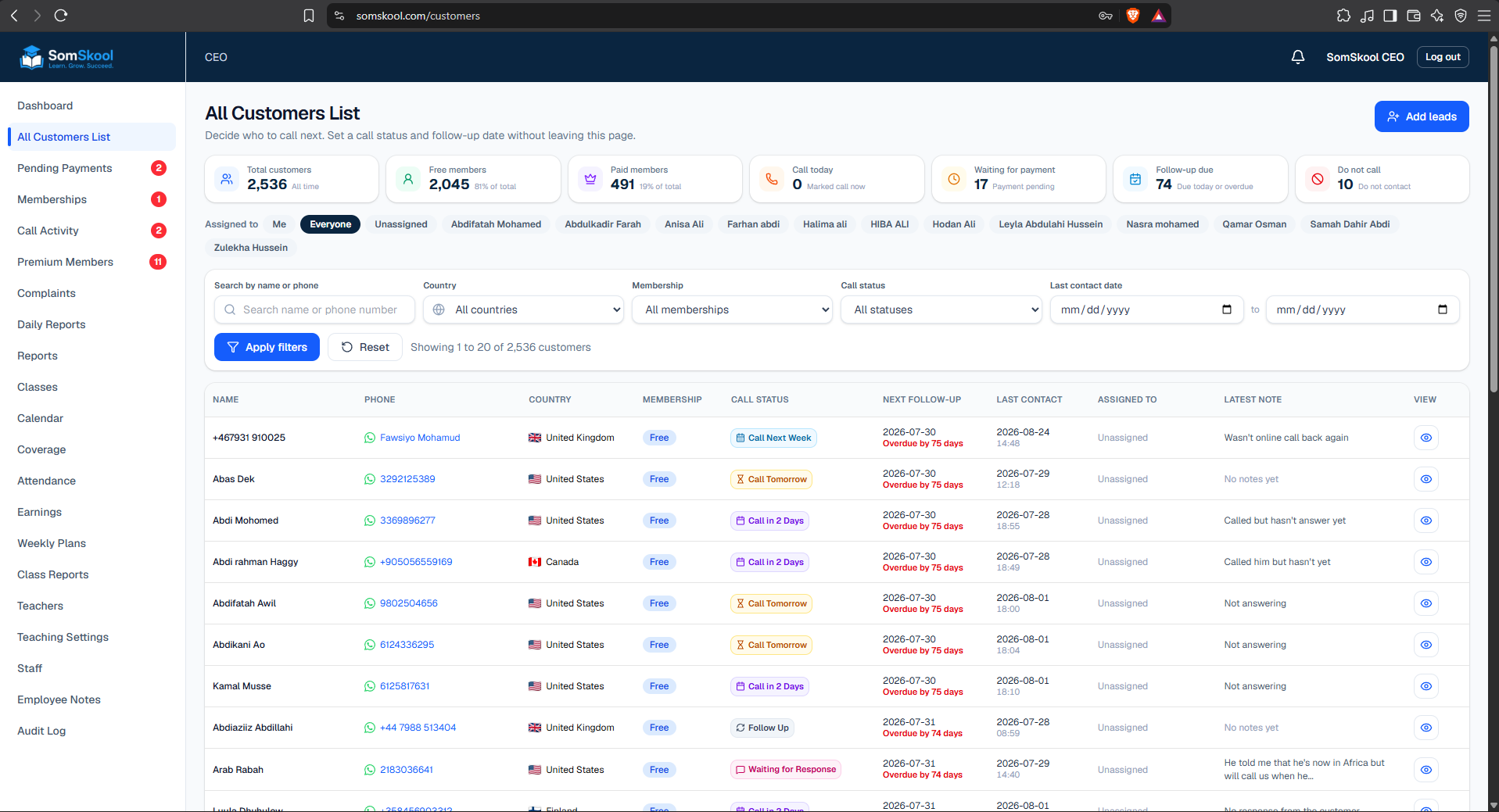
Task: Toggle the browser sidebar panel icon
Action: click(1390, 16)
